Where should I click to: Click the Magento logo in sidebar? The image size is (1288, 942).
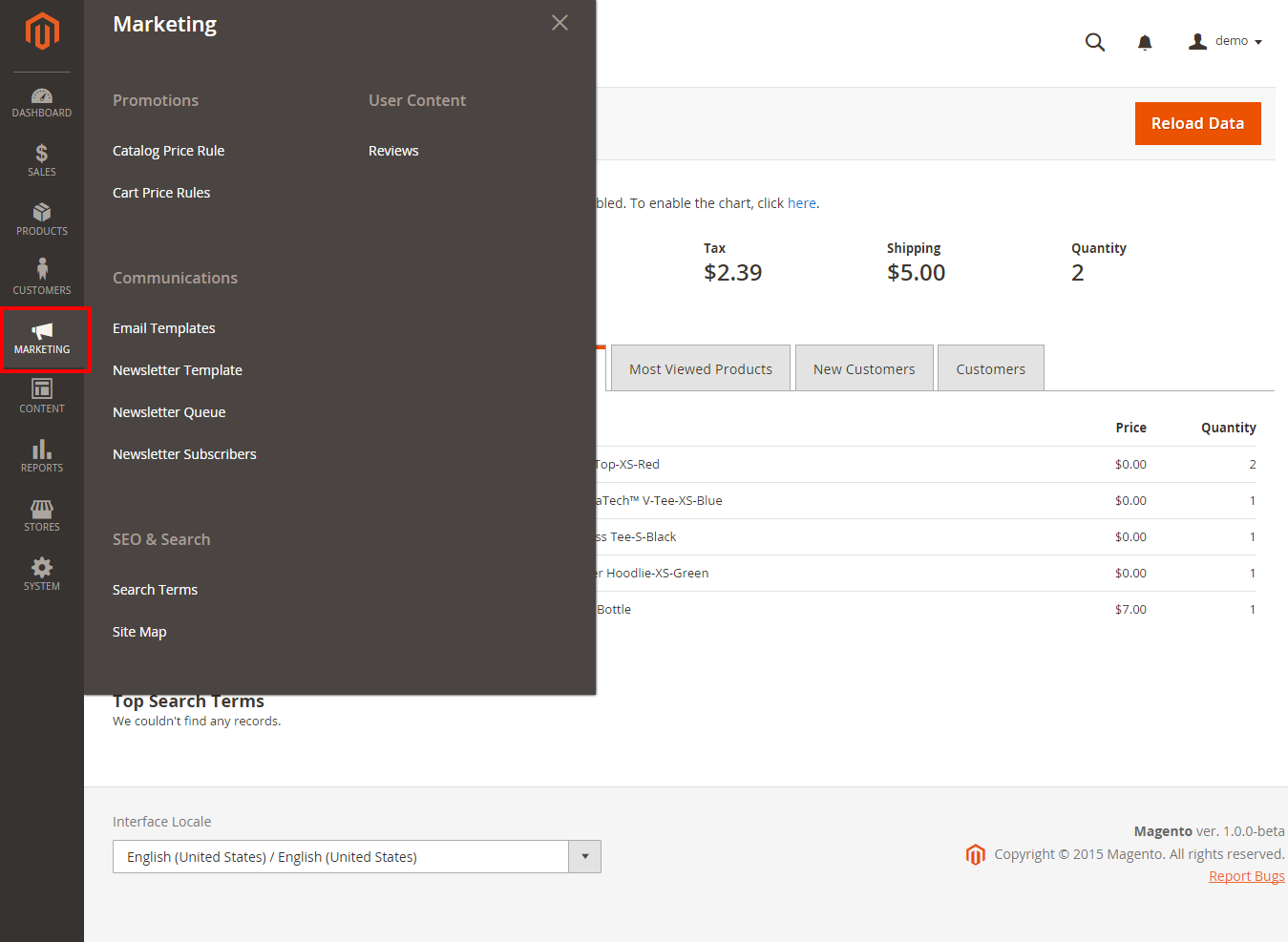42,31
